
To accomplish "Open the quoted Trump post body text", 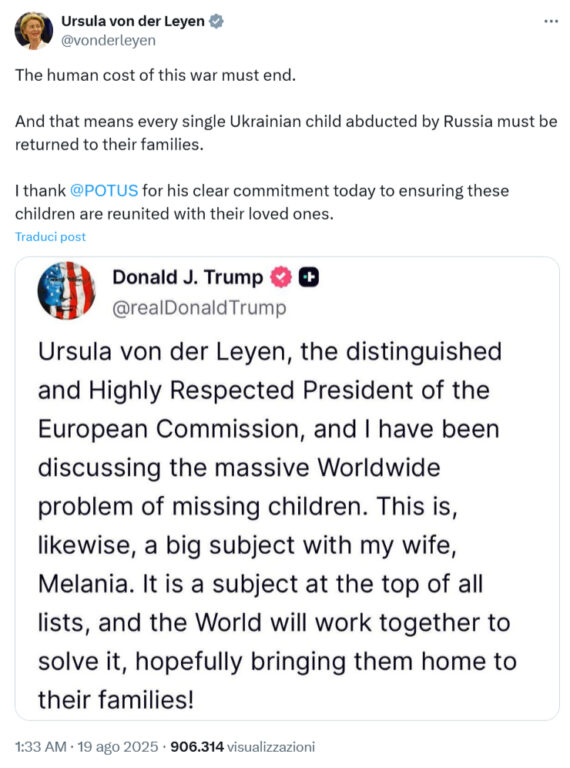I will pyautogui.click(x=277, y=526).
